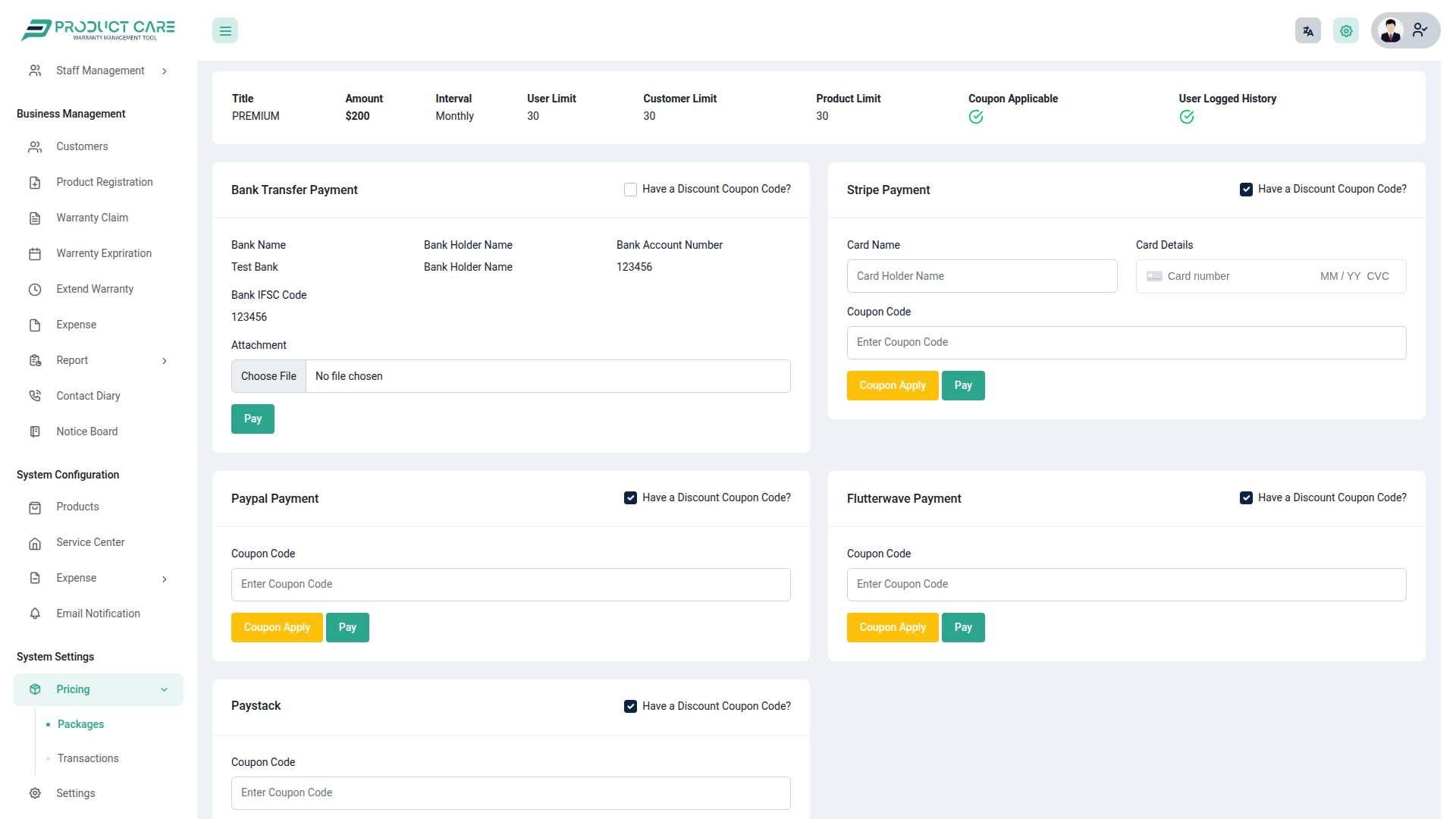Screen dimensions: 1456x819
Task: Open Warranty Claim from sidebar
Action: (x=92, y=218)
